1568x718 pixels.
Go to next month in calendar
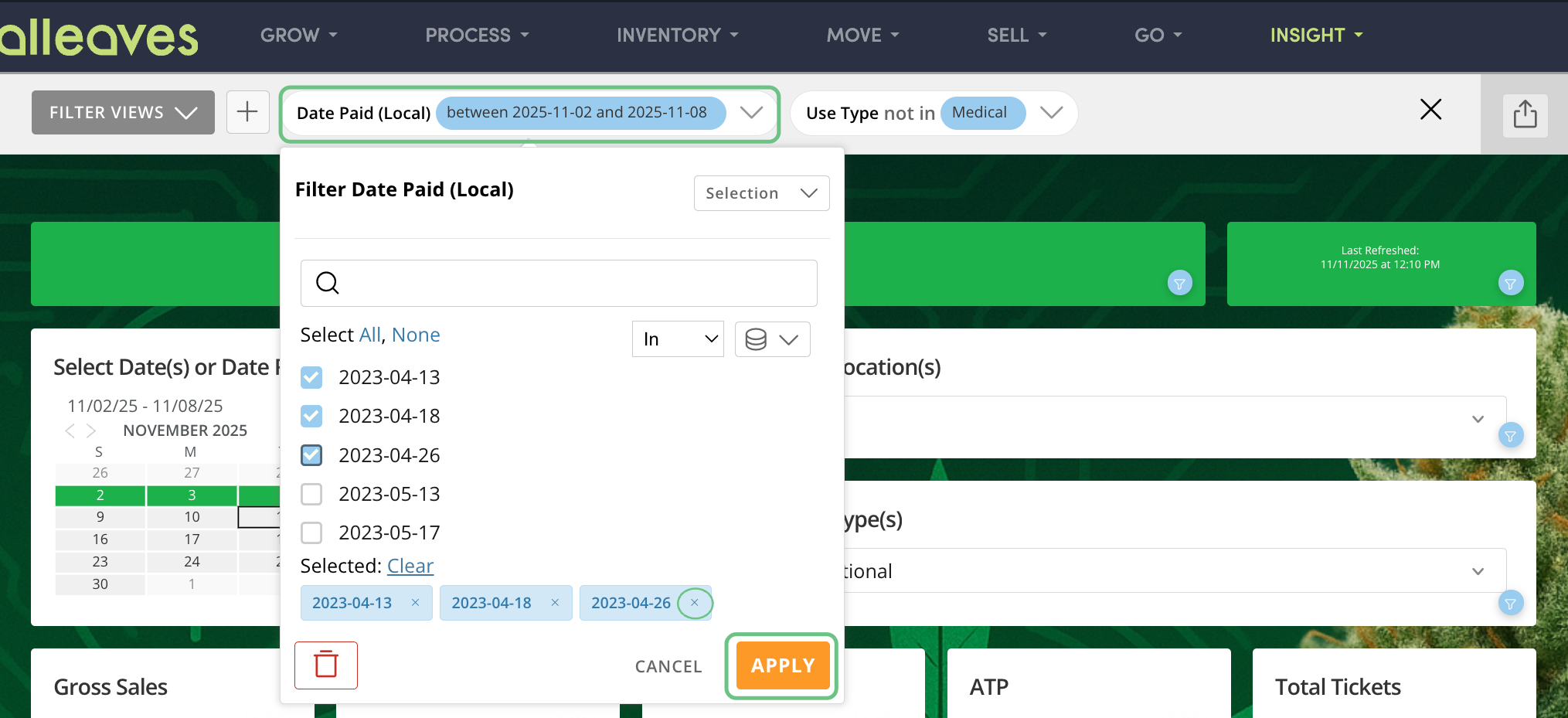click(90, 430)
